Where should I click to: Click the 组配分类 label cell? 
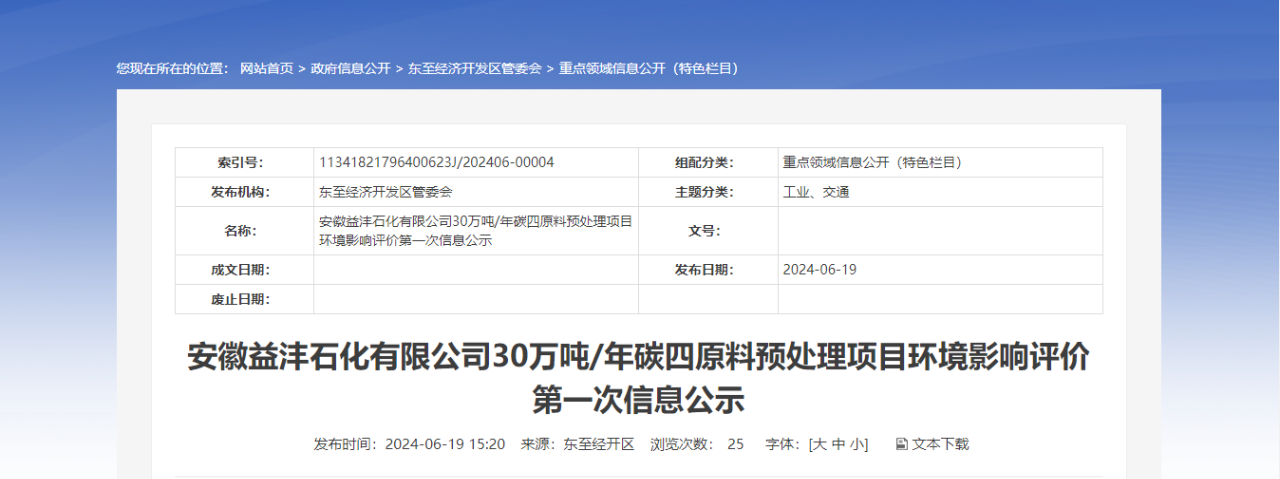(x=709, y=163)
